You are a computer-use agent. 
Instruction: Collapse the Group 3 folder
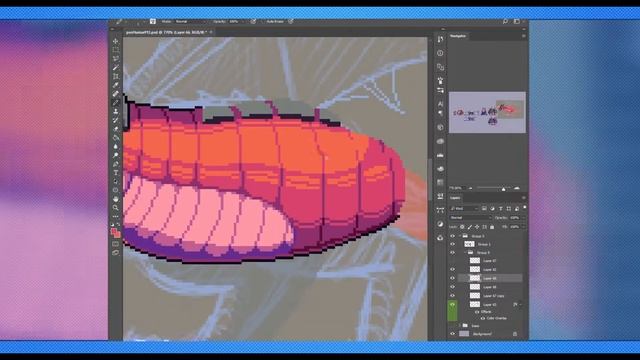460,236
